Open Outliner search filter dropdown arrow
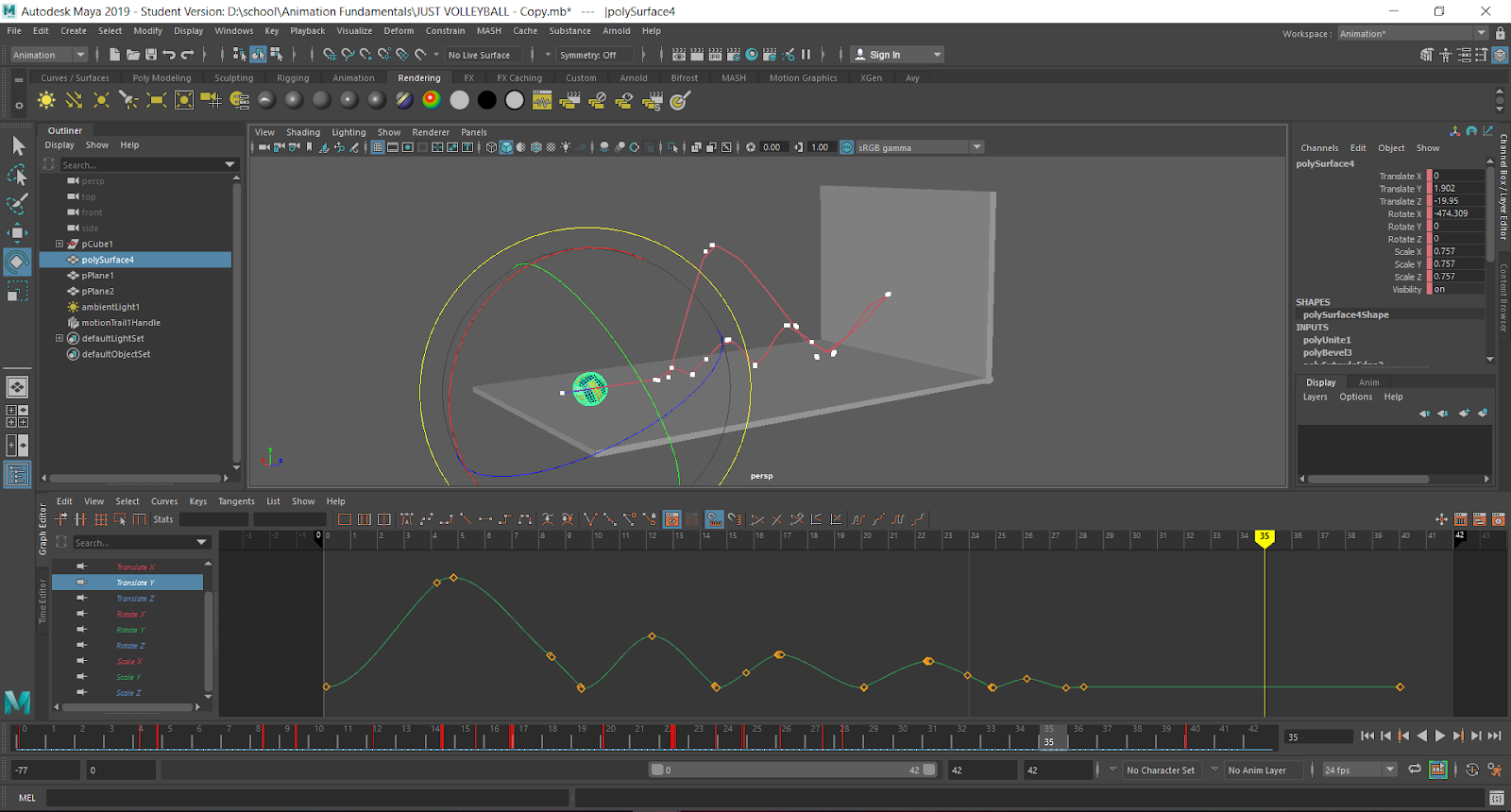The width and height of the screenshot is (1511, 812). 229,165
